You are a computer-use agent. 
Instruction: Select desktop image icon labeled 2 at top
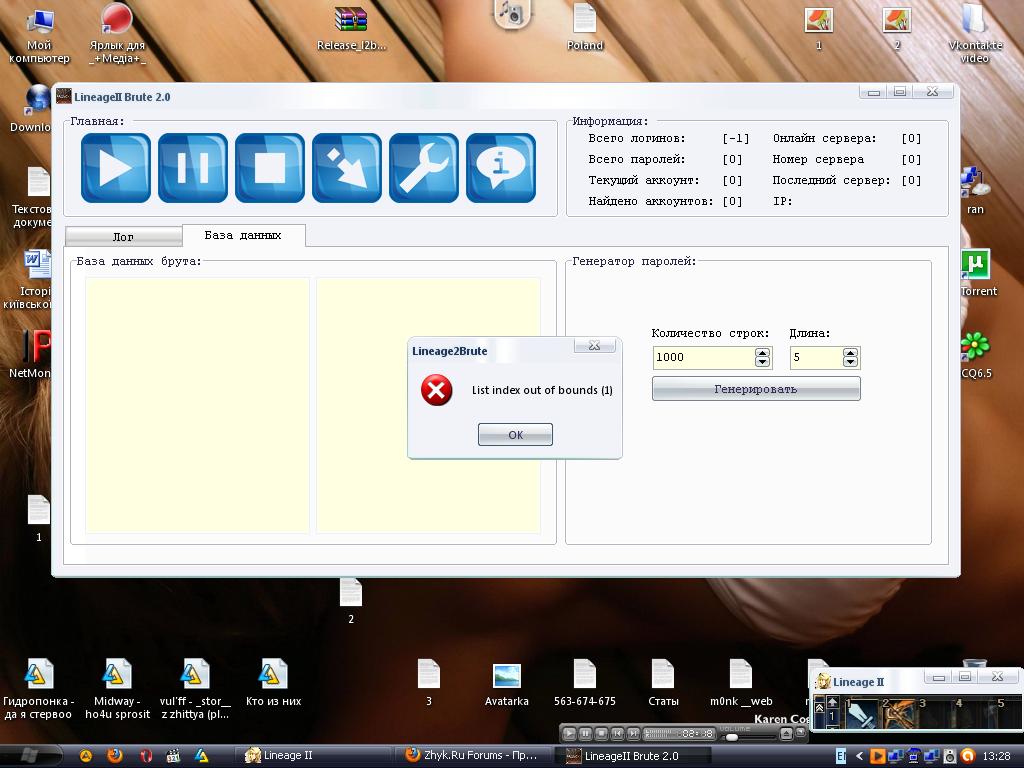click(896, 27)
